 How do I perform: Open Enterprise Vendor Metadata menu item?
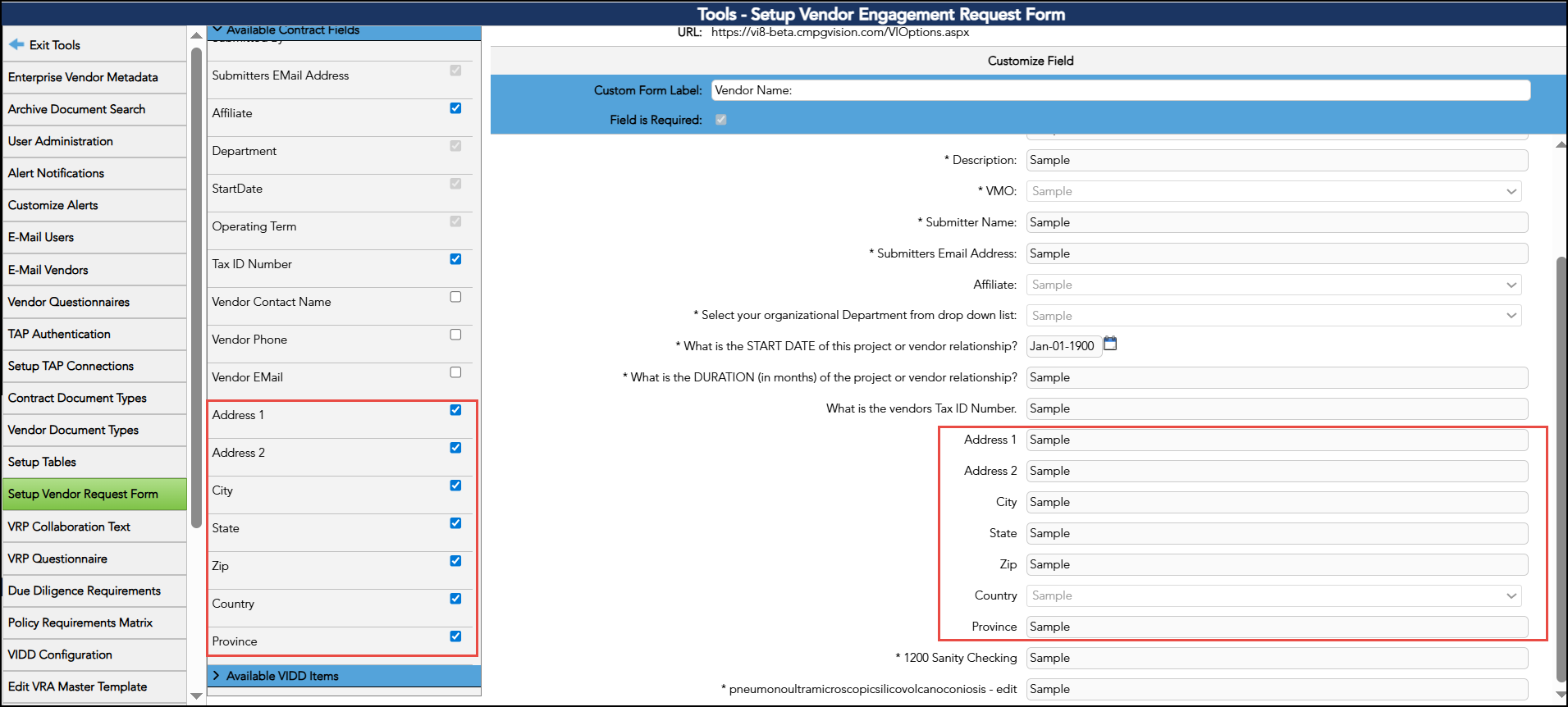click(83, 77)
